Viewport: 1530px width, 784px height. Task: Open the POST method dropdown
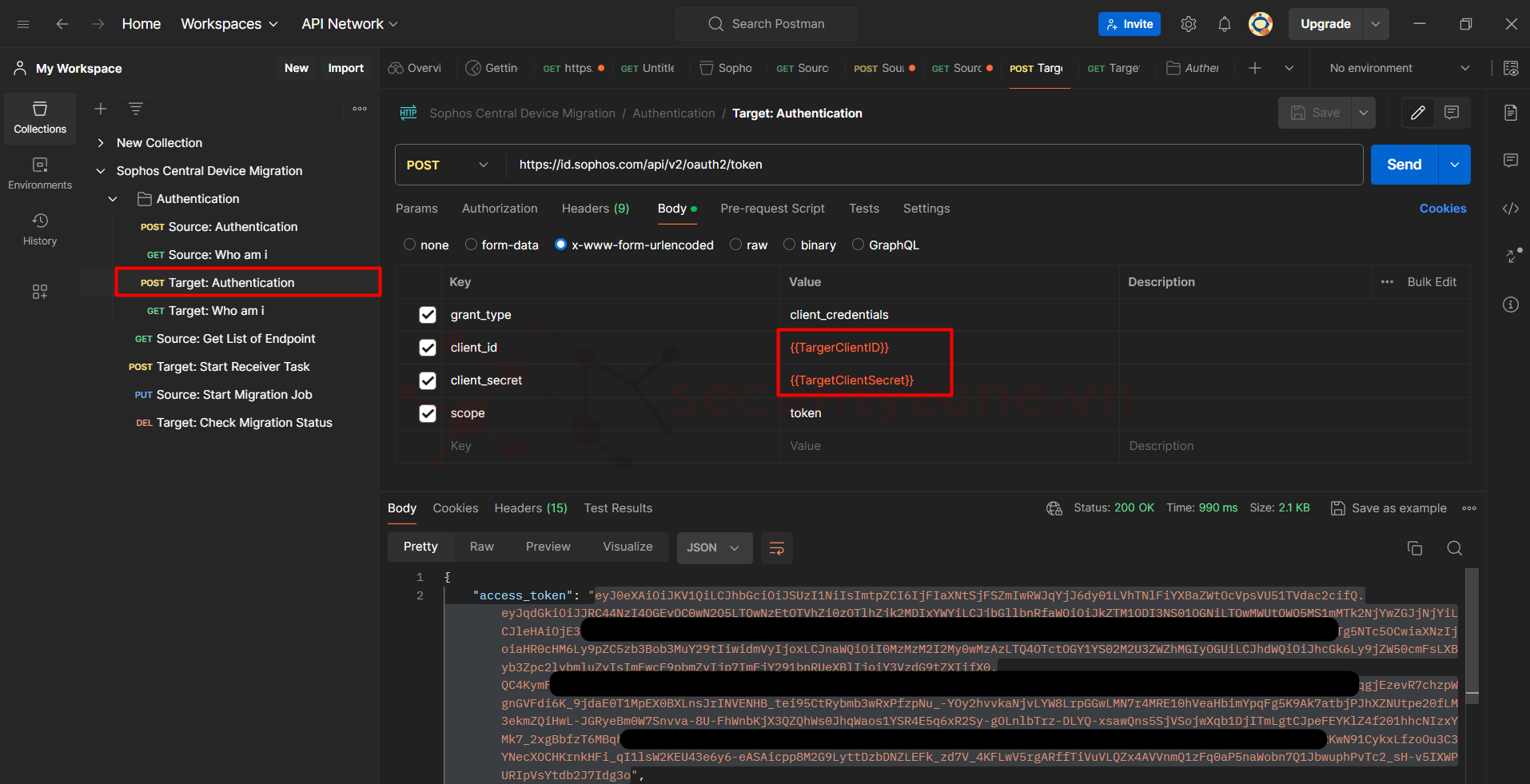448,165
